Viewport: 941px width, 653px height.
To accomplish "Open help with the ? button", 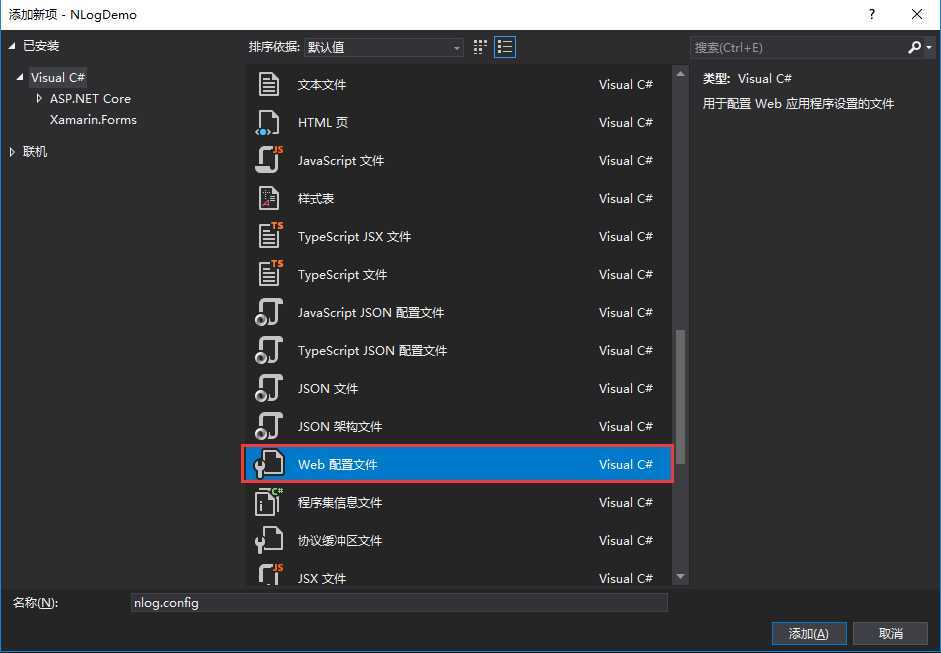I will (x=872, y=14).
